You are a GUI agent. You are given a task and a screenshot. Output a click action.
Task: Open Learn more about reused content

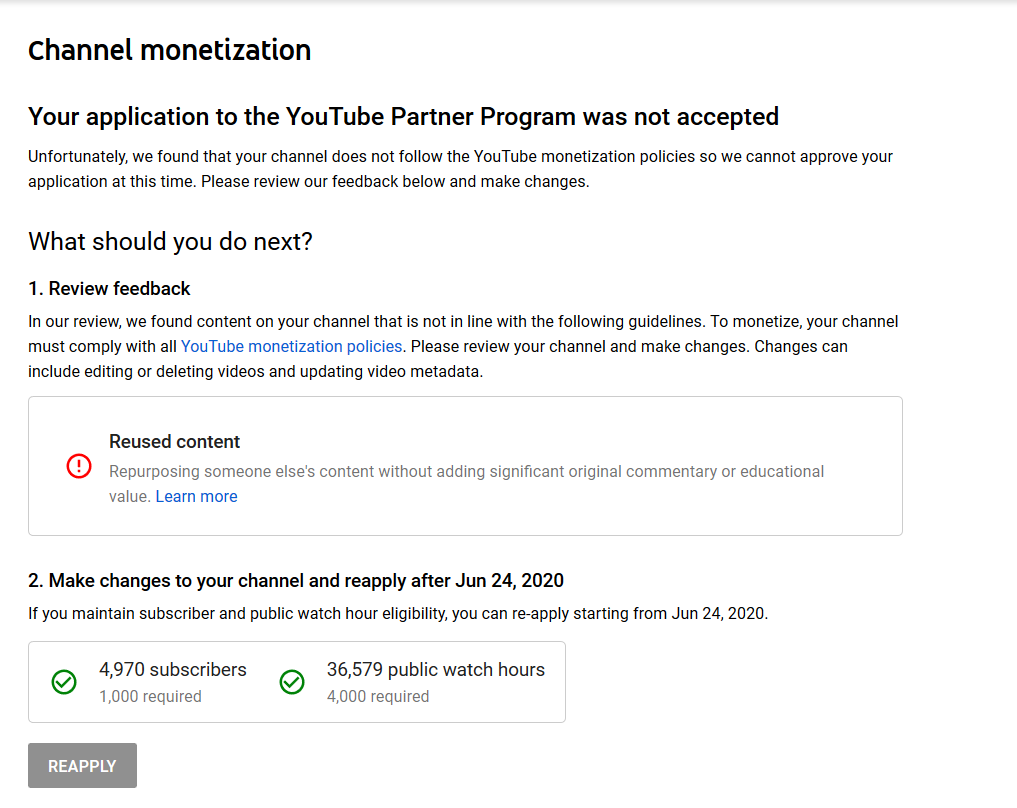coord(196,496)
